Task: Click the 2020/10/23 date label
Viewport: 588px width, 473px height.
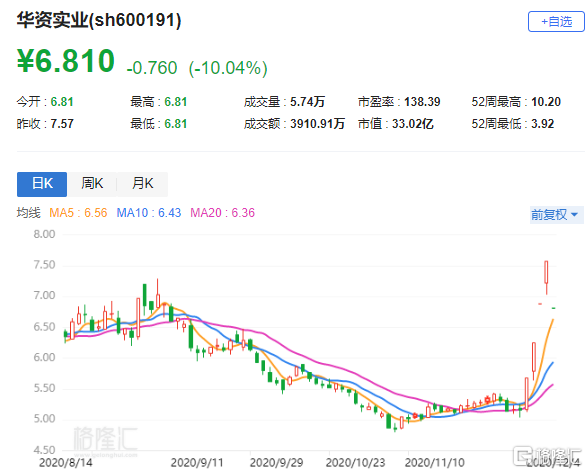Action: [x=356, y=463]
